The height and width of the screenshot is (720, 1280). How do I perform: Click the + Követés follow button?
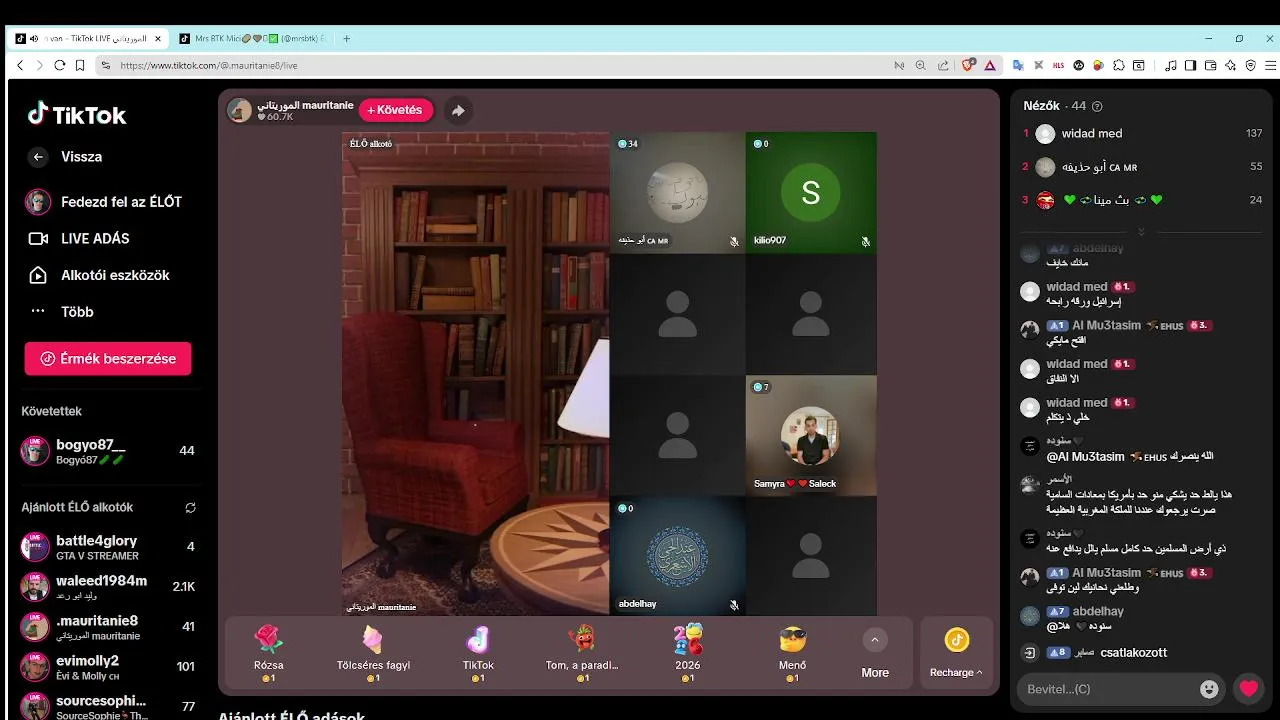coord(395,110)
